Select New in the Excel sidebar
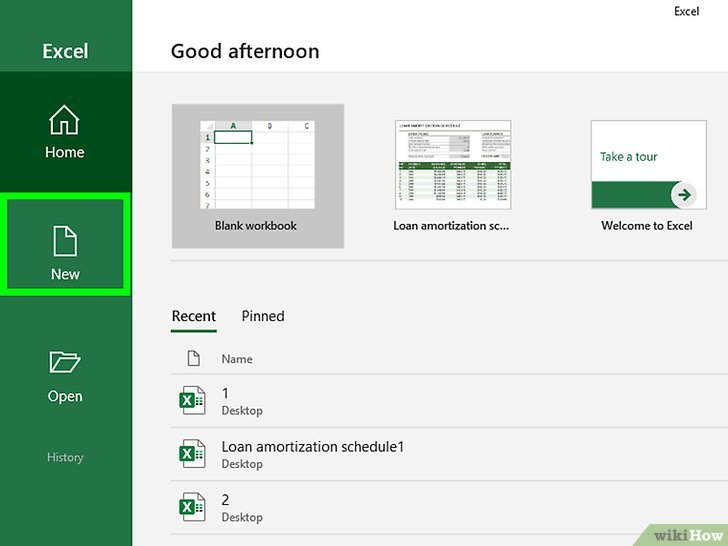This screenshot has width=728, height=546. pos(65,244)
